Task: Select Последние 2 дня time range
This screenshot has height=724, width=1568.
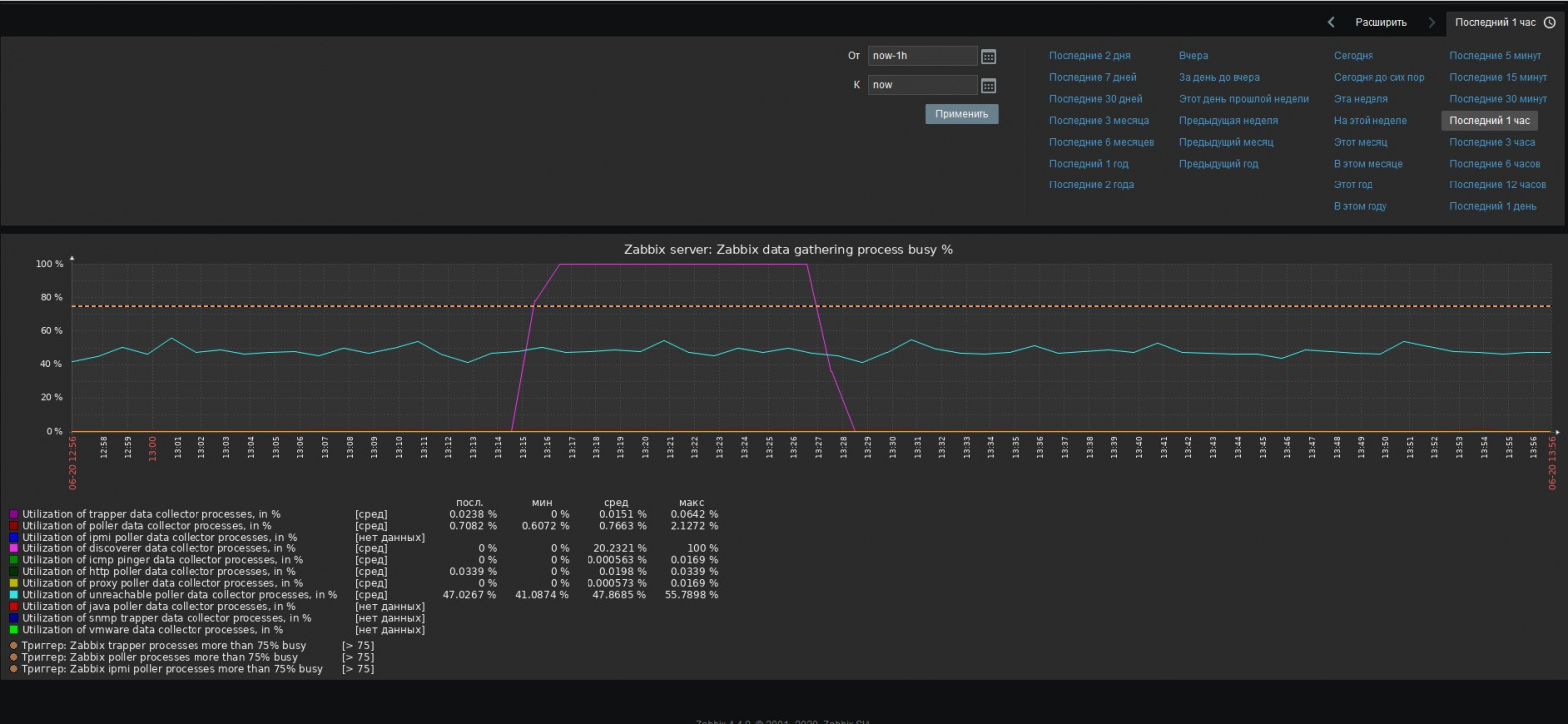Action: point(1089,56)
